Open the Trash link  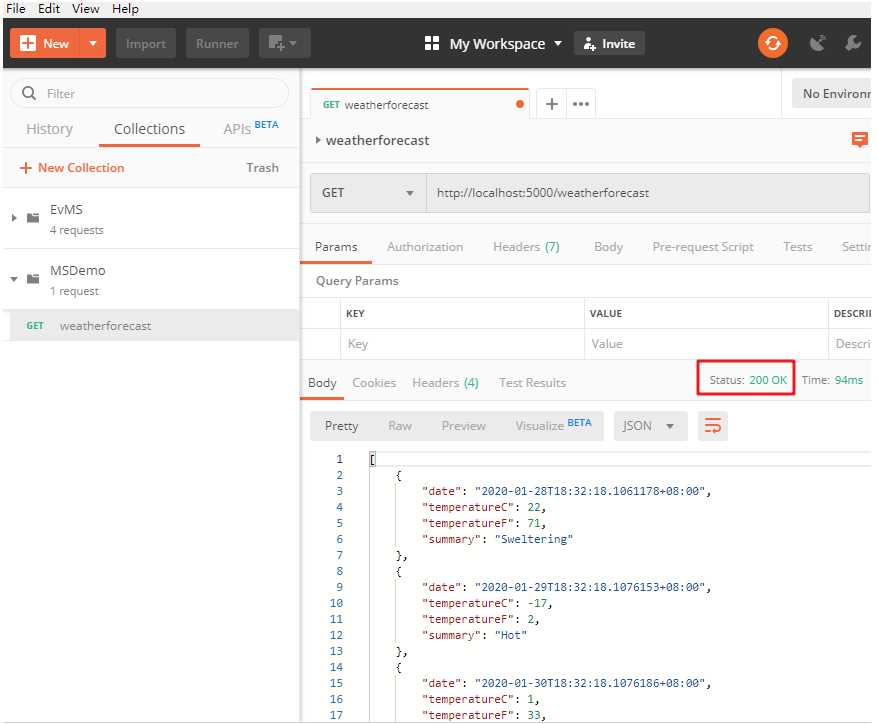click(x=262, y=168)
